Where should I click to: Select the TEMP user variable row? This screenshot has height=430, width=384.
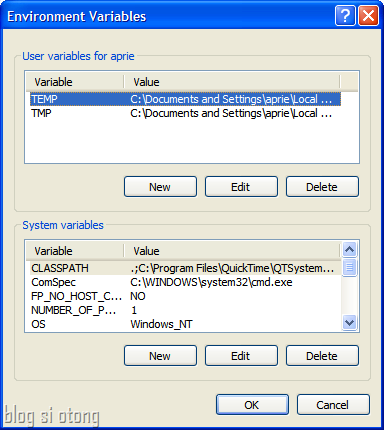click(x=185, y=99)
